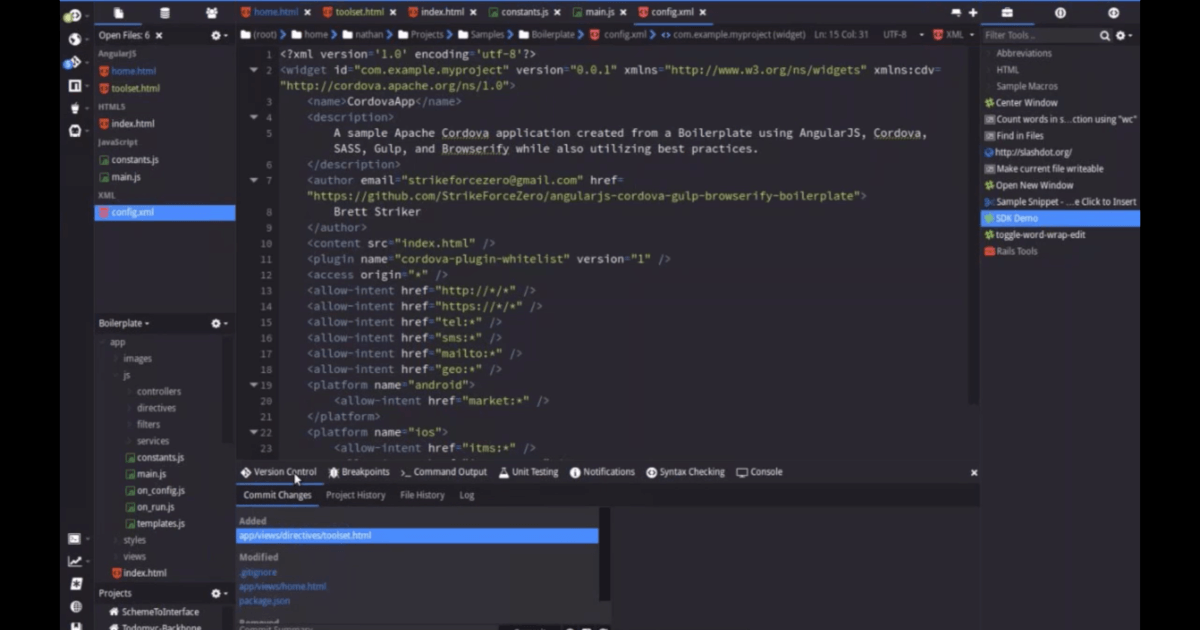Select the toggle-word-wrap-edit macro
1200x630 pixels.
[x=1034, y=235]
